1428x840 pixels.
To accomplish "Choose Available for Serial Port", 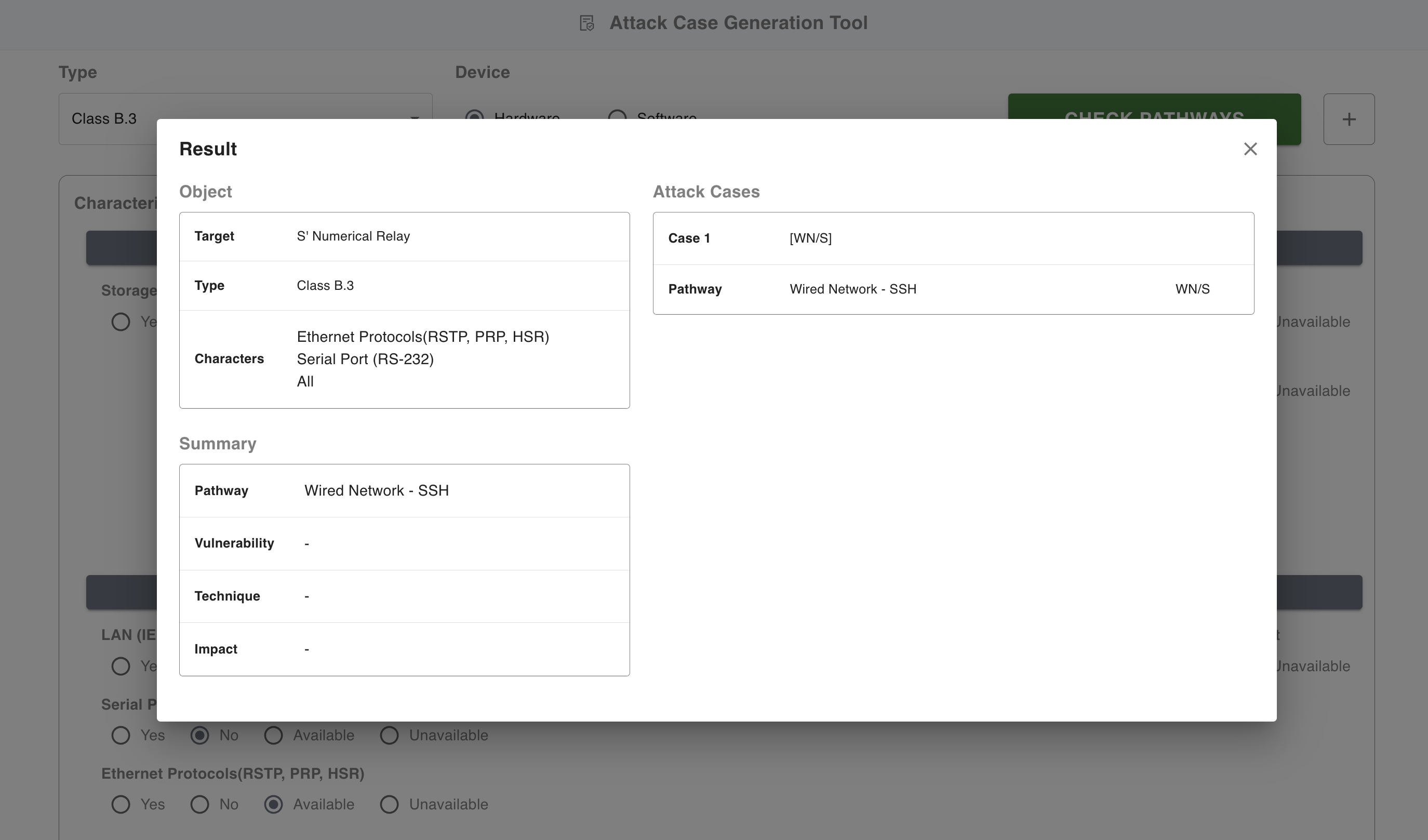I will 274,735.
